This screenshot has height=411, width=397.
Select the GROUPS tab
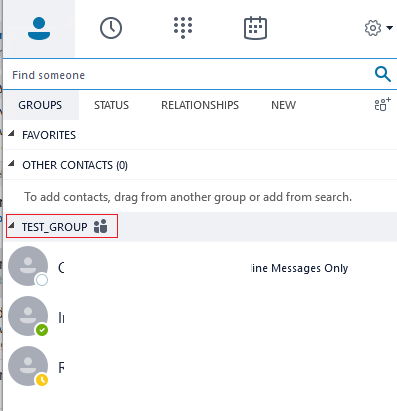click(40, 105)
